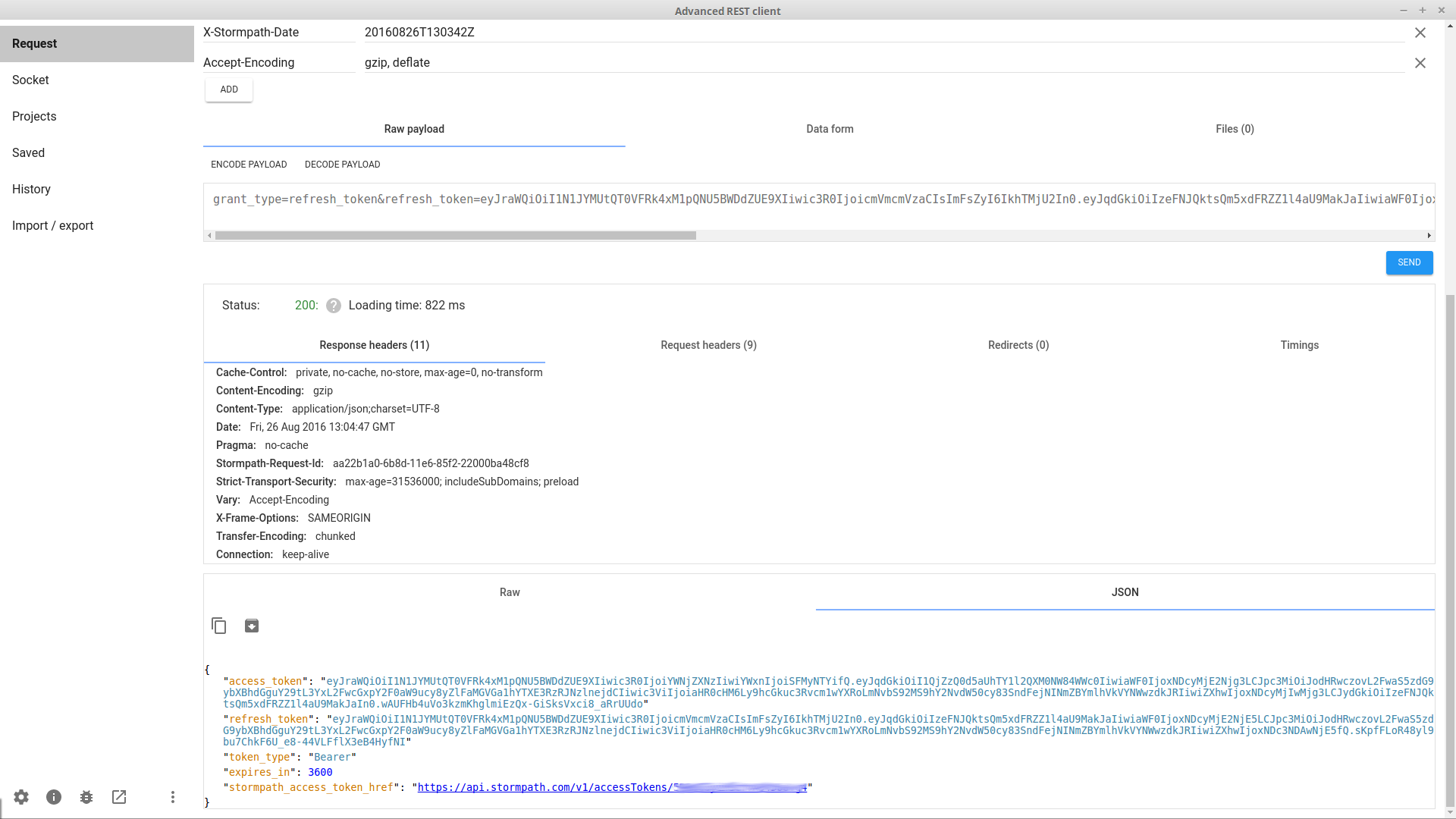Click the Strict-Transport-Security header value
Image resolution: width=1456 pixels, height=819 pixels.
(x=462, y=482)
